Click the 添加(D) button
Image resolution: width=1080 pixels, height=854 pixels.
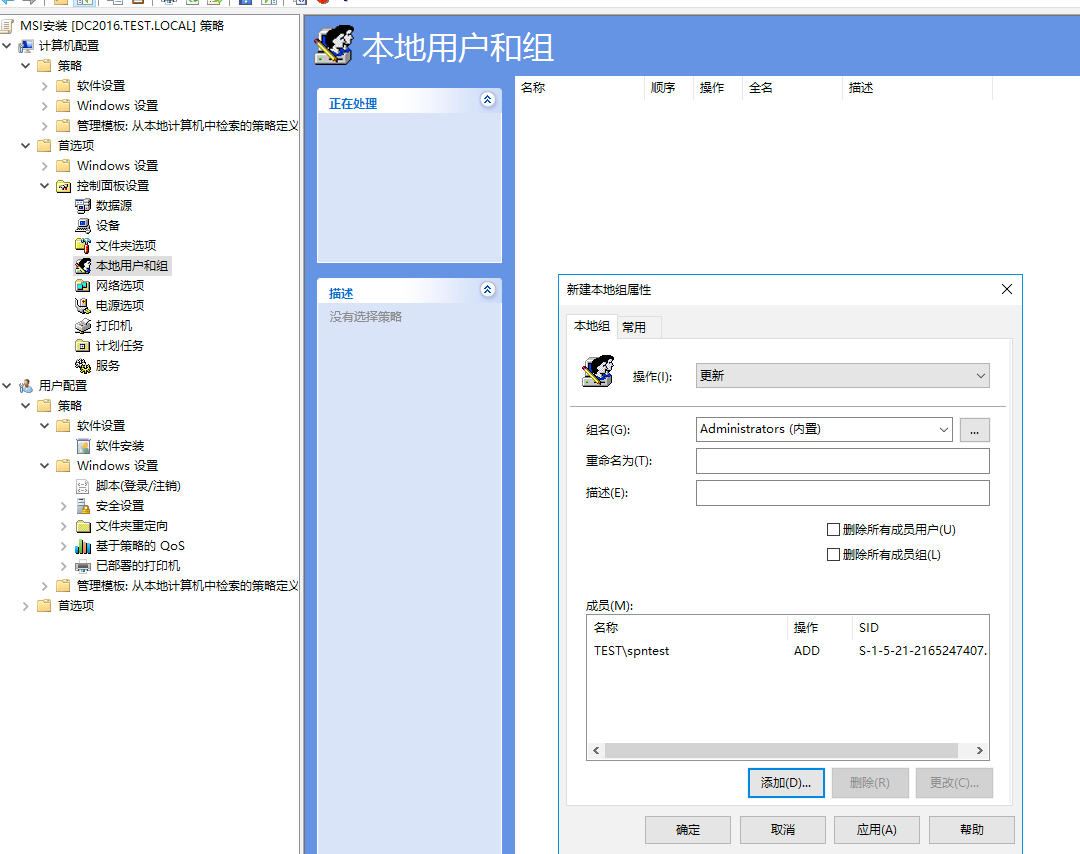[786, 783]
